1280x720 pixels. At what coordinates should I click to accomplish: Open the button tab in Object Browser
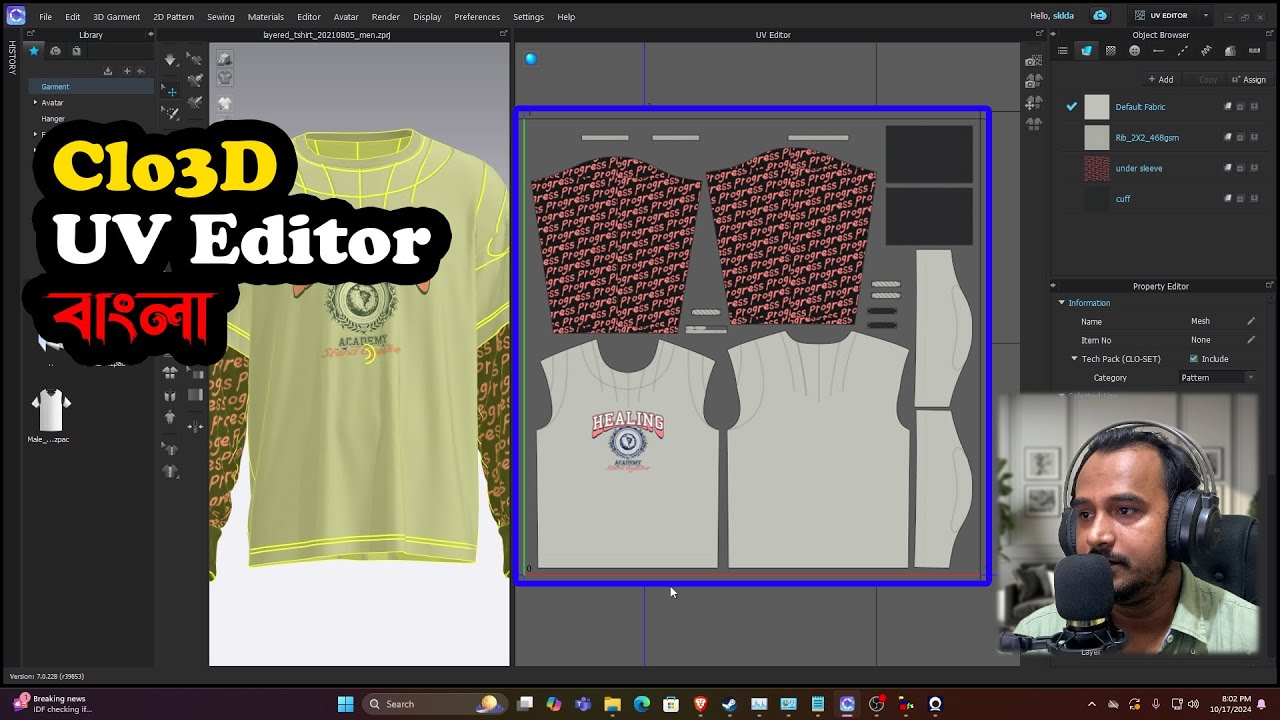pyautogui.click(x=1134, y=51)
